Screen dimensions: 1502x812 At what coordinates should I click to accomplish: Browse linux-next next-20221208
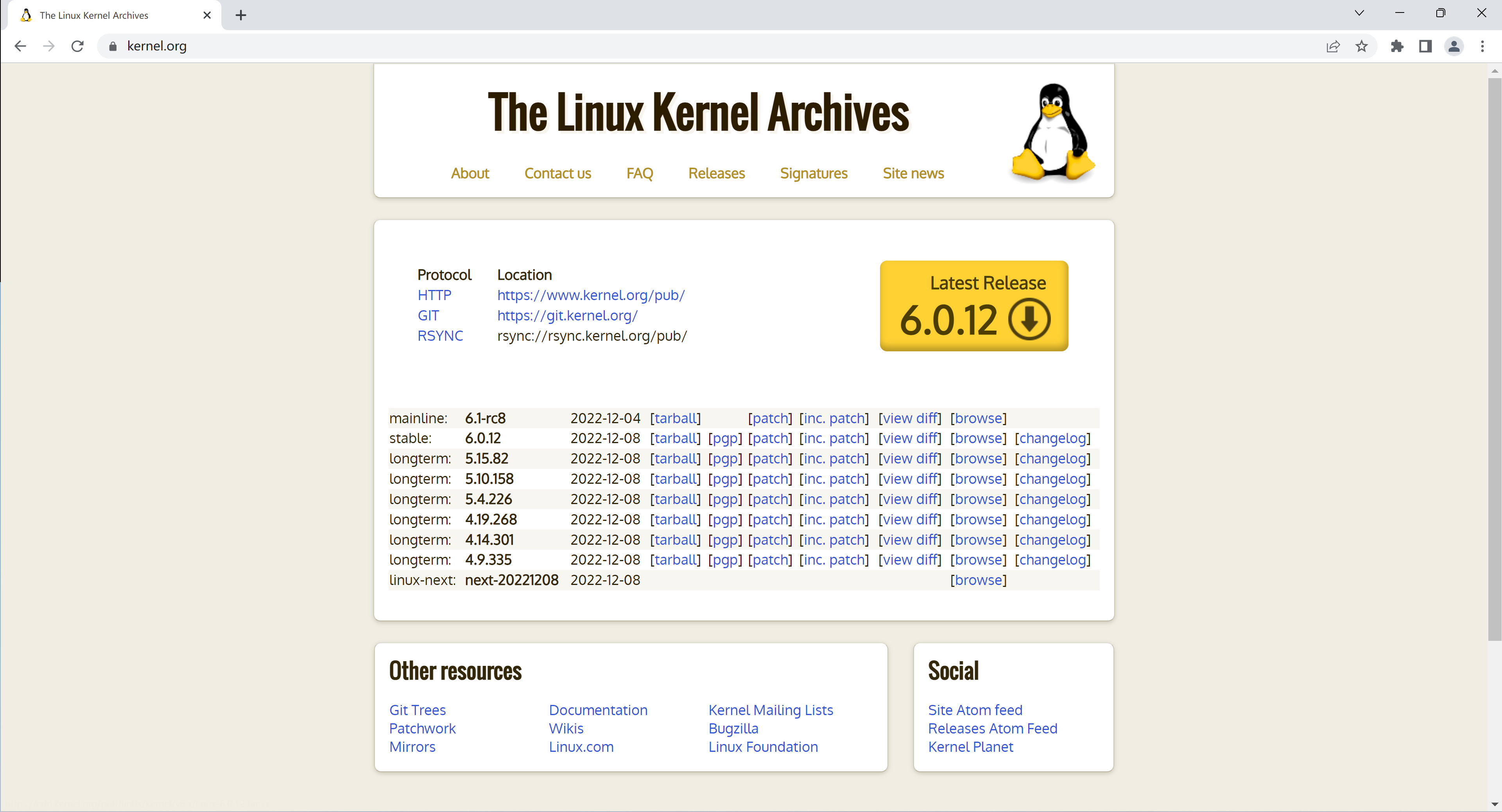[979, 580]
